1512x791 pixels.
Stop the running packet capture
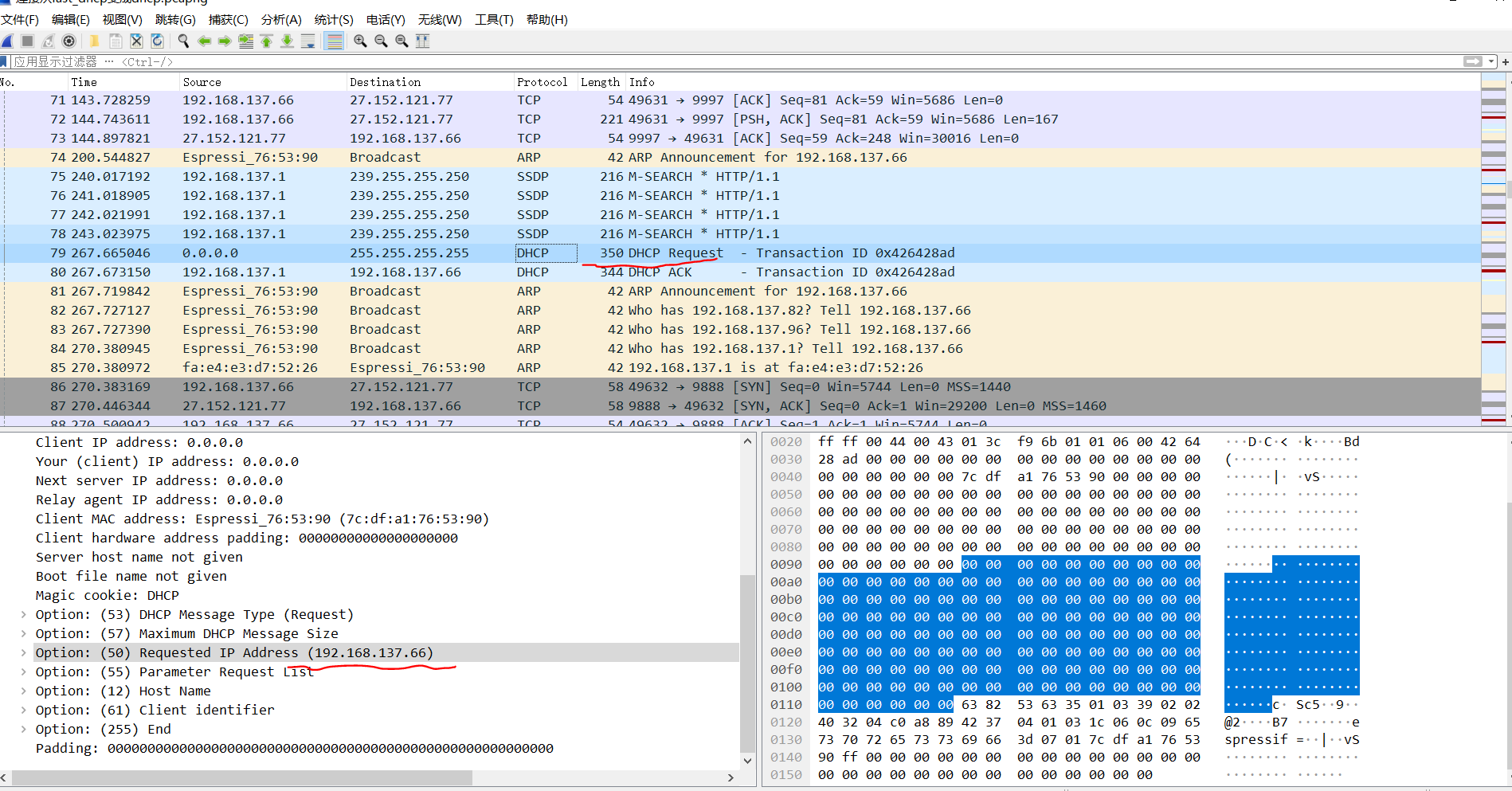click(28, 41)
